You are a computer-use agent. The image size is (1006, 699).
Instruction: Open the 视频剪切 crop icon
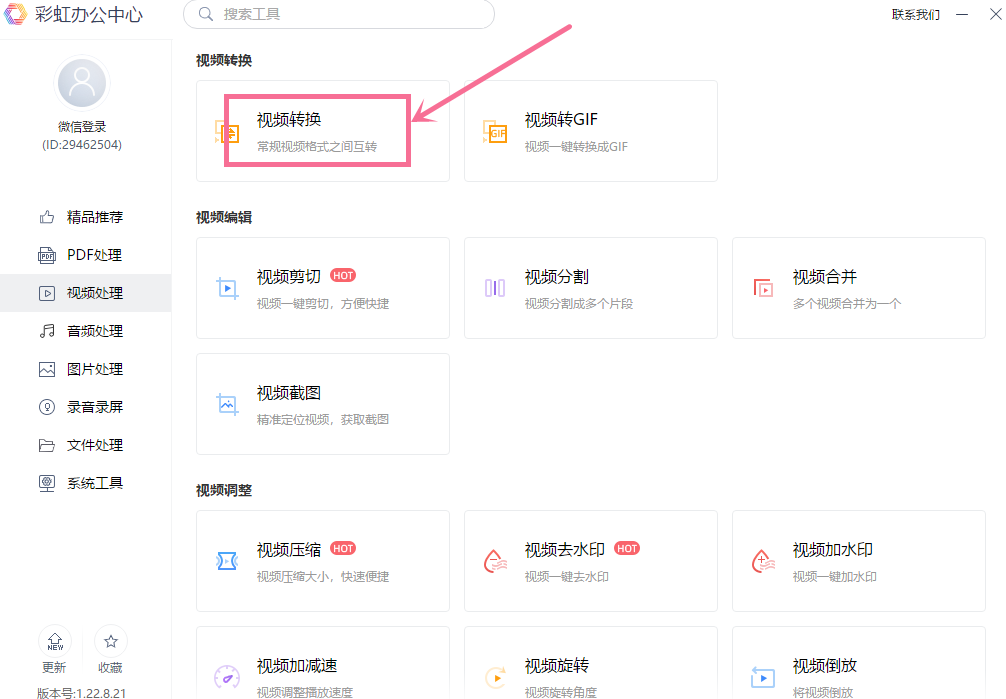click(228, 288)
